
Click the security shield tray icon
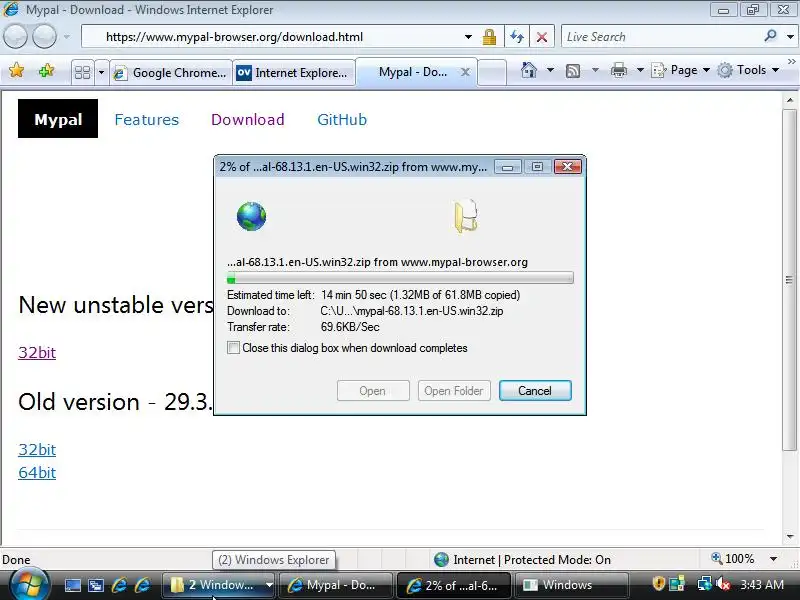(x=659, y=583)
